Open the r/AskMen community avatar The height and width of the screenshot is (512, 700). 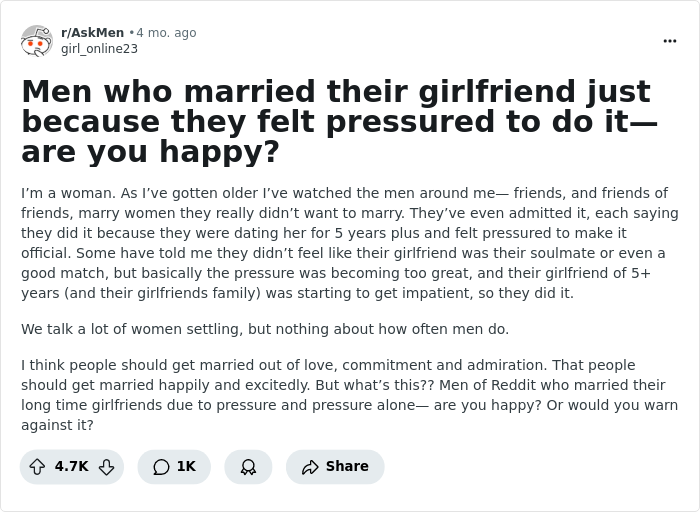click(x=37, y=41)
